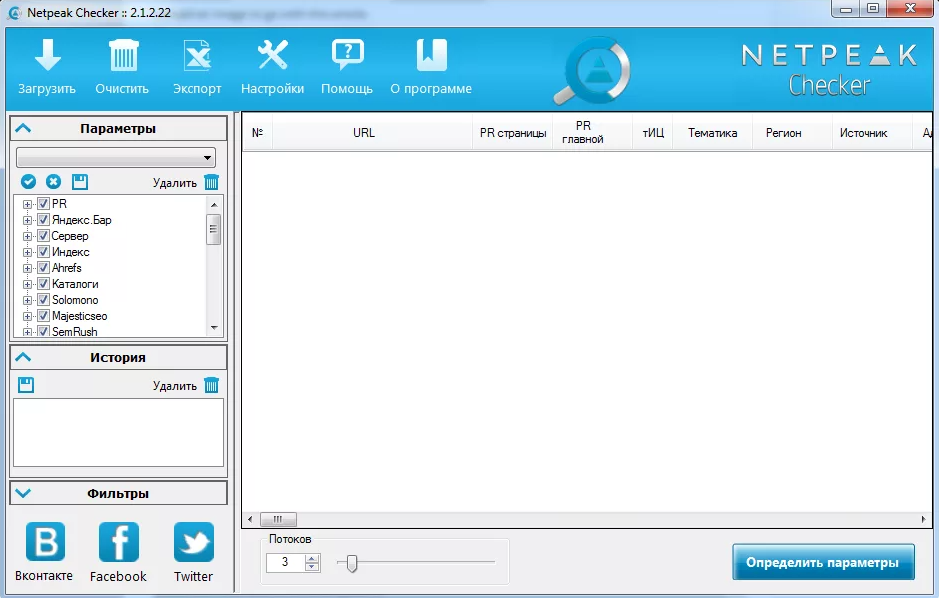The height and width of the screenshot is (598, 939).
Task: Collapse the Параметры panel chevron
Action: [x=23, y=128]
